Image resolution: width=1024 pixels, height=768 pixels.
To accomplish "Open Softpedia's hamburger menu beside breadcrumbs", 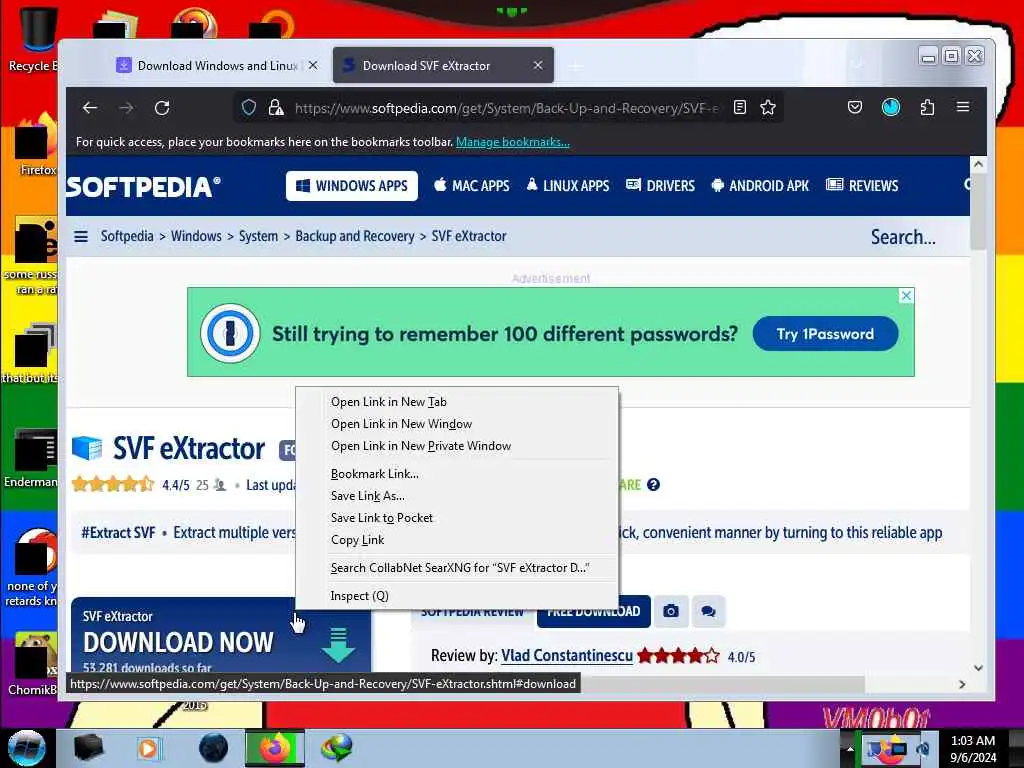I will [81, 236].
